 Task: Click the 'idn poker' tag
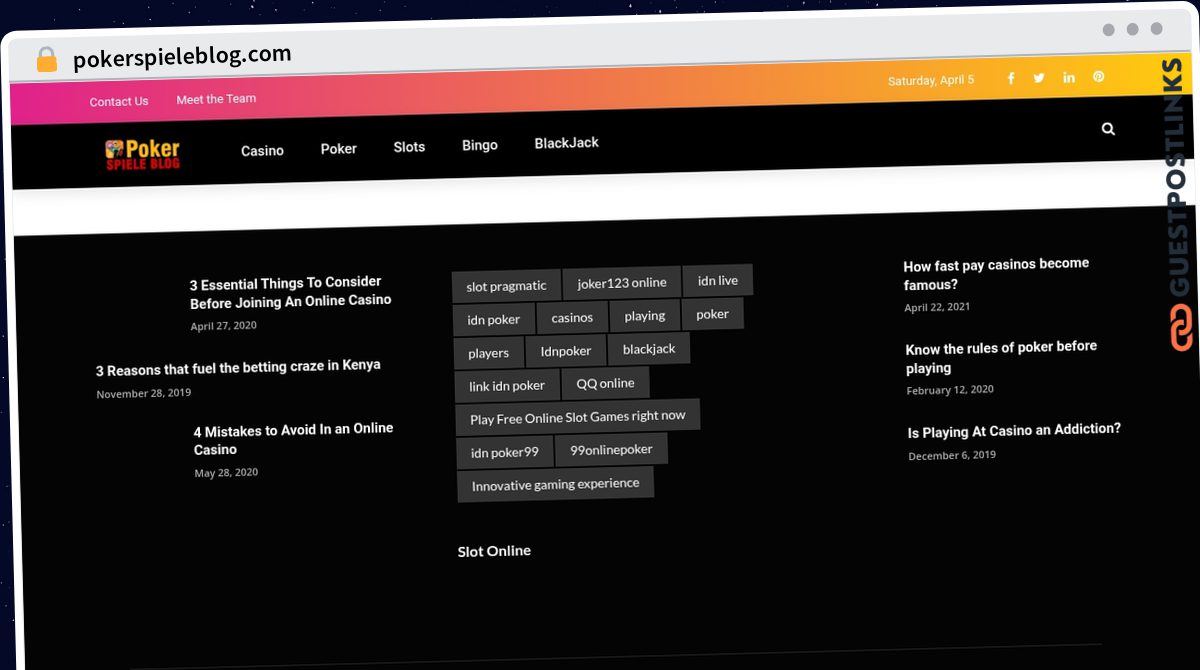494,320
